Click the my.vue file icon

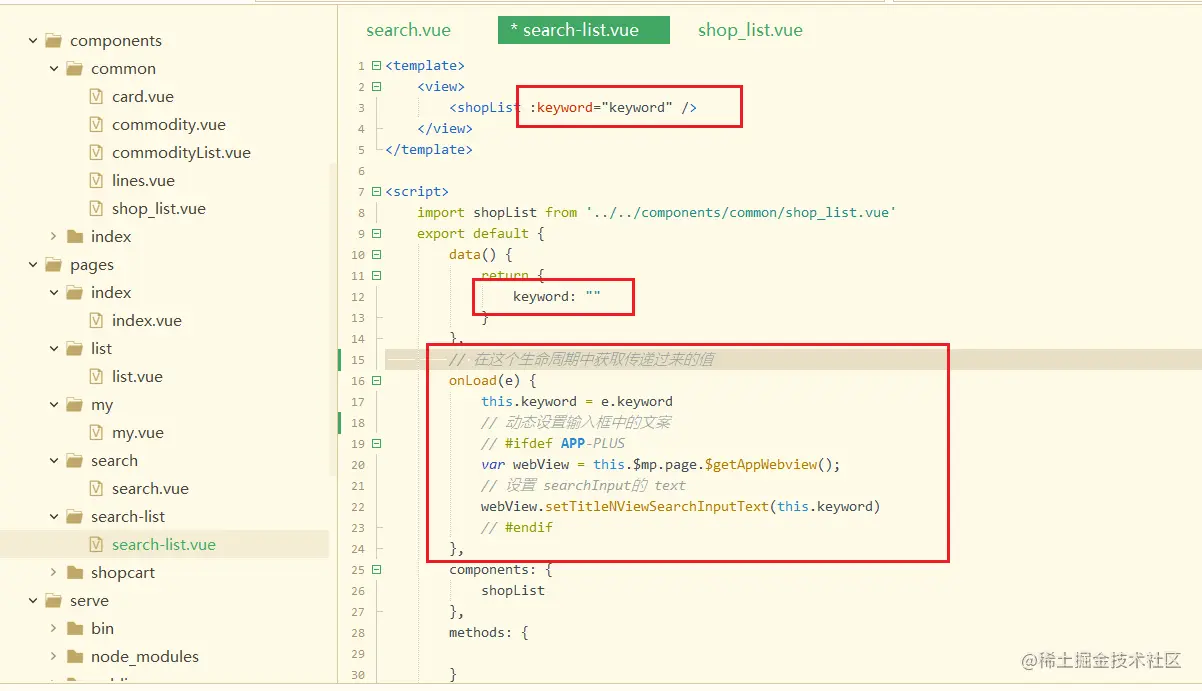pos(96,433)
